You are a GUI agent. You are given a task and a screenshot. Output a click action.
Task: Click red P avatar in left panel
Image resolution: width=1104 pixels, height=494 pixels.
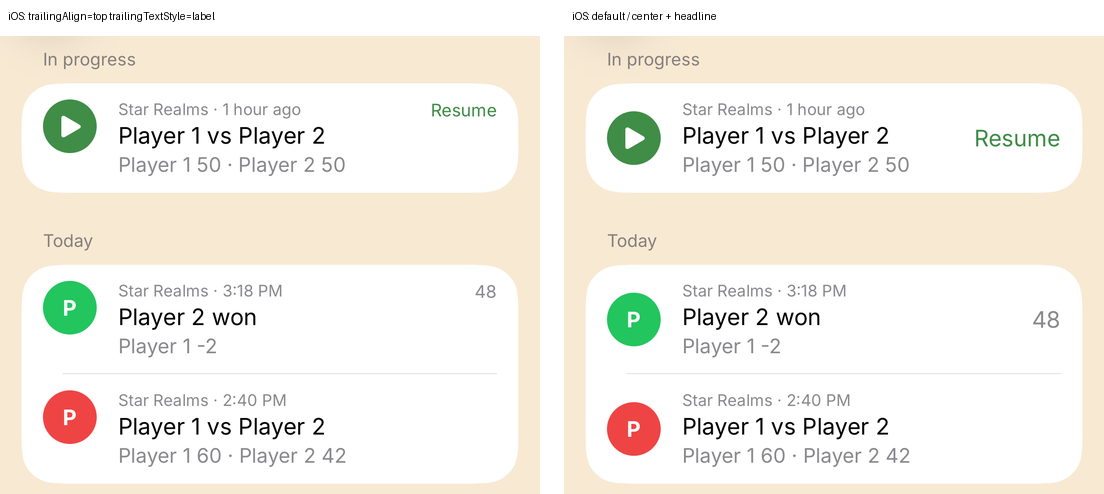[x=70, y=417]
